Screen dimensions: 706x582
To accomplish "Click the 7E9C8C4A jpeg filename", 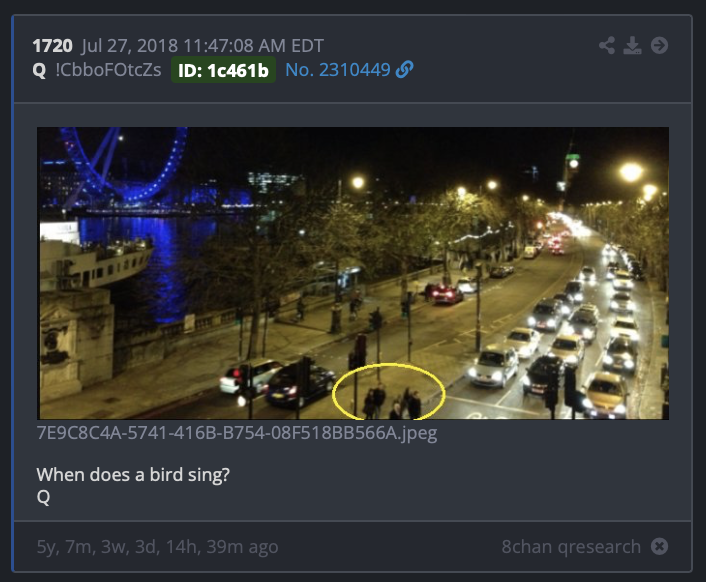I will pos(237,433).
